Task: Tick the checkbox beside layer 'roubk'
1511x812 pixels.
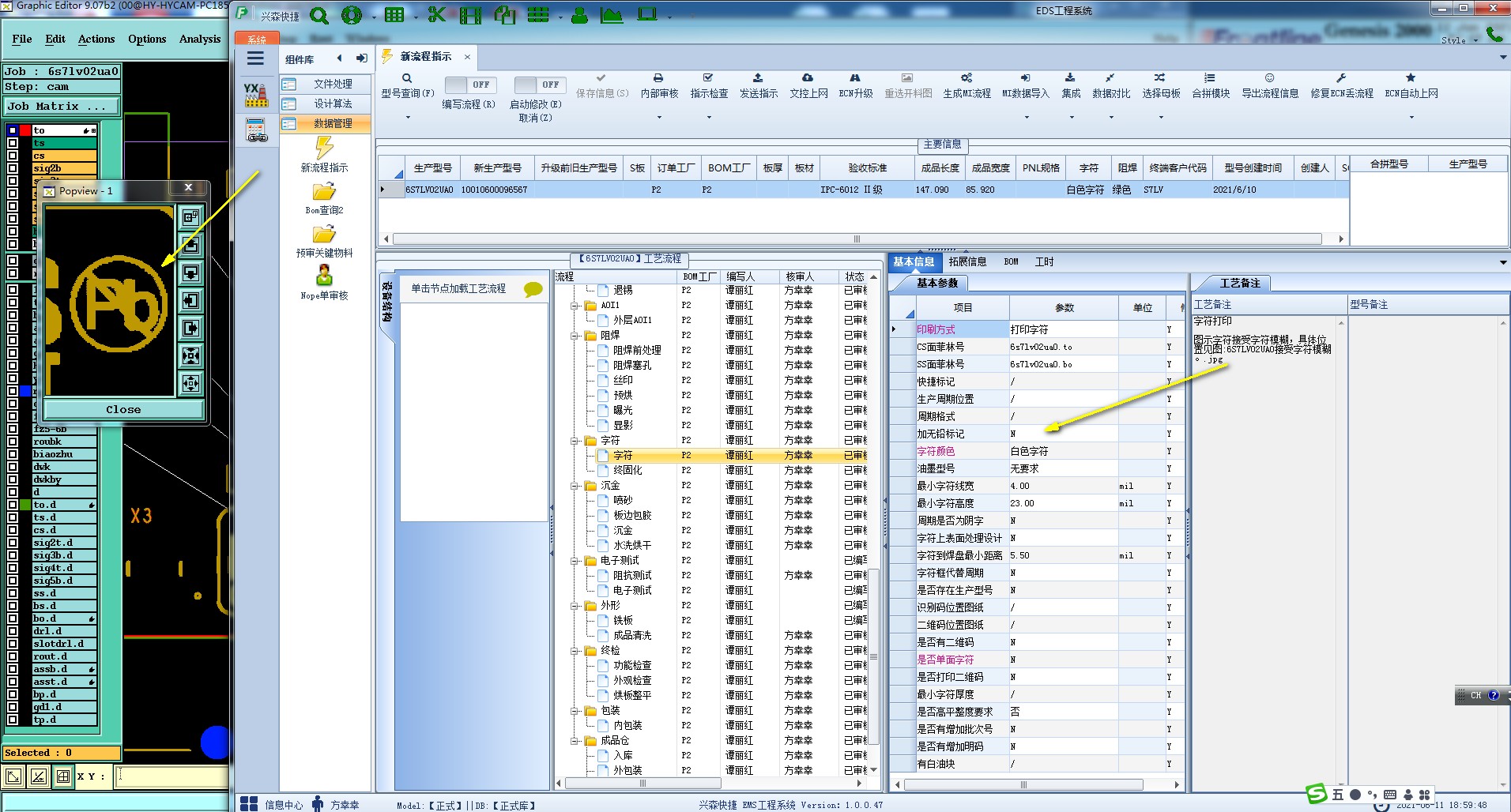Action: pyautogui.click(x=13, y=442)
